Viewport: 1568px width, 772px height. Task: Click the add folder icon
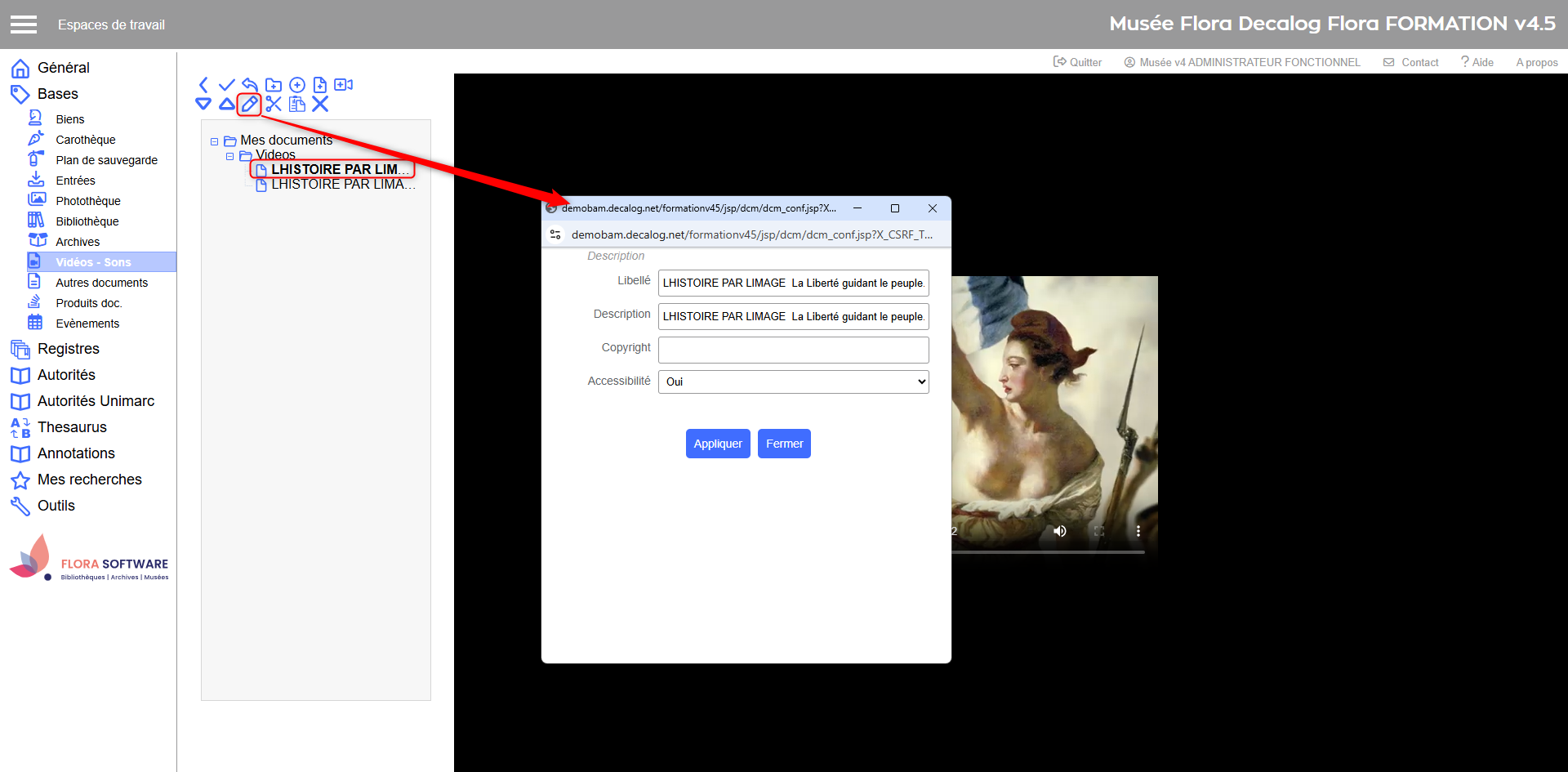pos(274,85)
